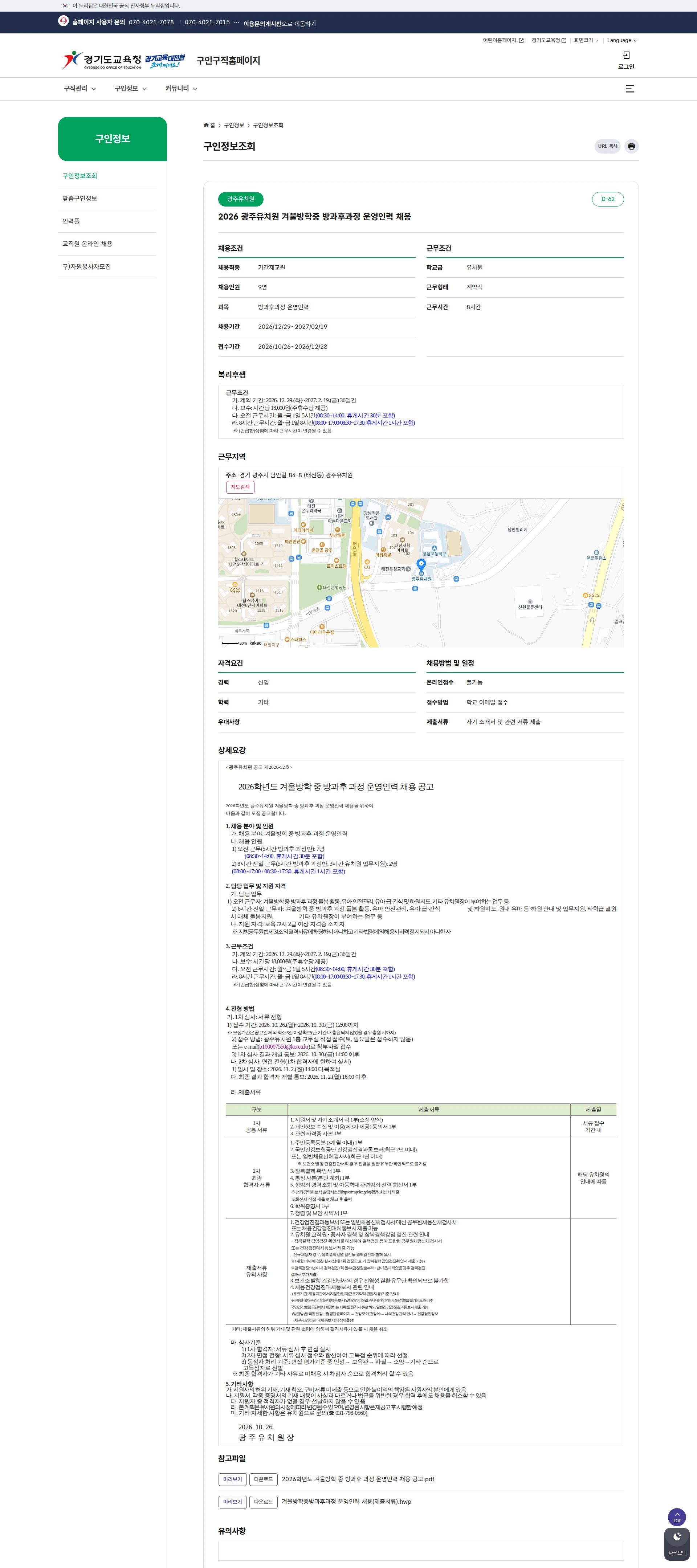Click Gyeonggi Office of Education logo
Screen dimensions: 697x1568
pyautogui.click(x=102, y=60)
